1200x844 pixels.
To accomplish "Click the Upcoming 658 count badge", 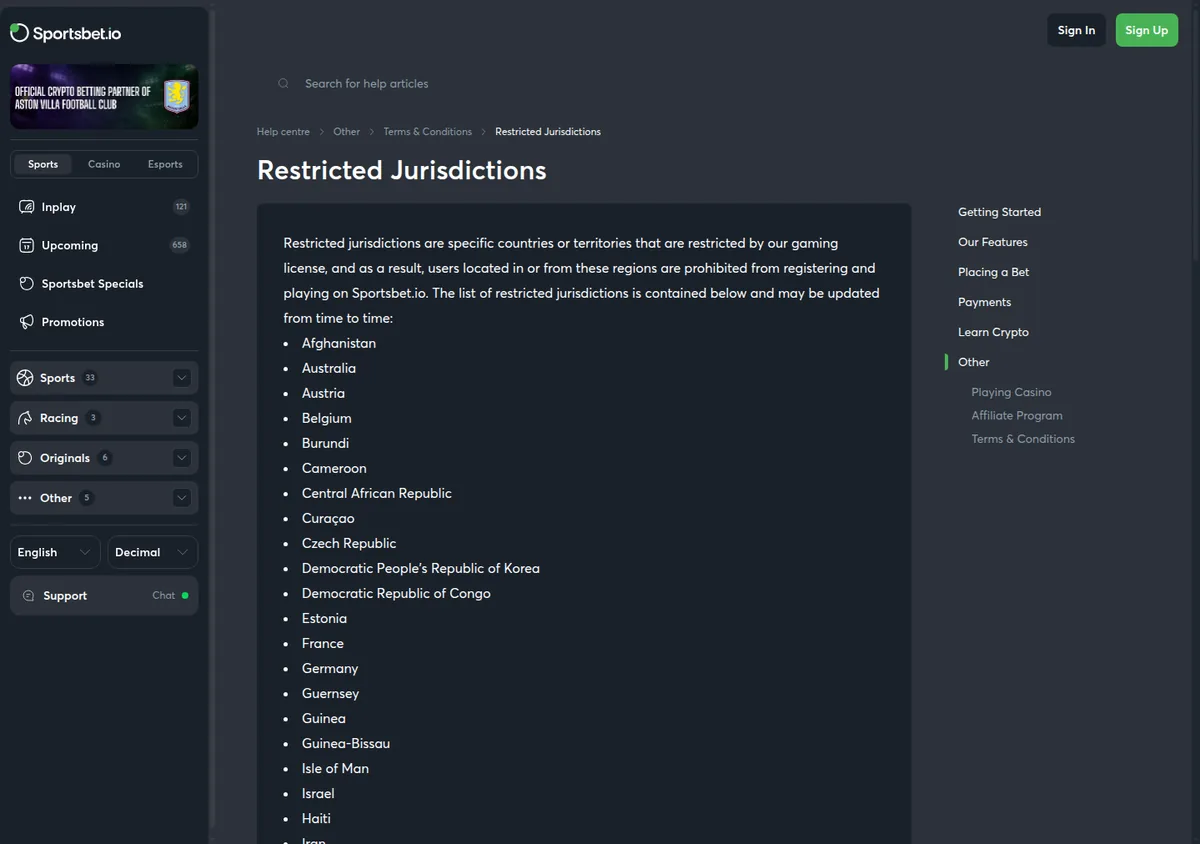I will (x=180, y=245).
